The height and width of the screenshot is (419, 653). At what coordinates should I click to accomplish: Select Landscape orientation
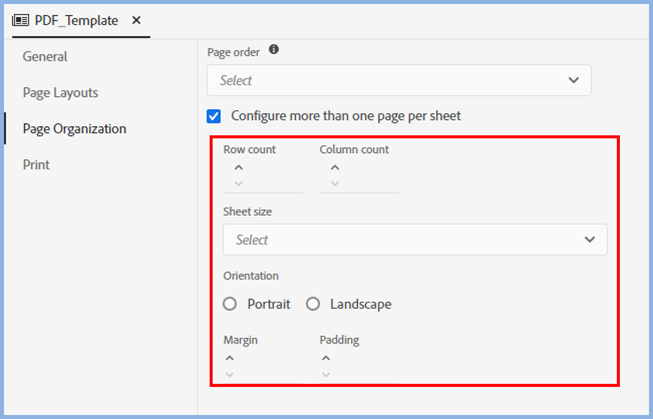313,304
